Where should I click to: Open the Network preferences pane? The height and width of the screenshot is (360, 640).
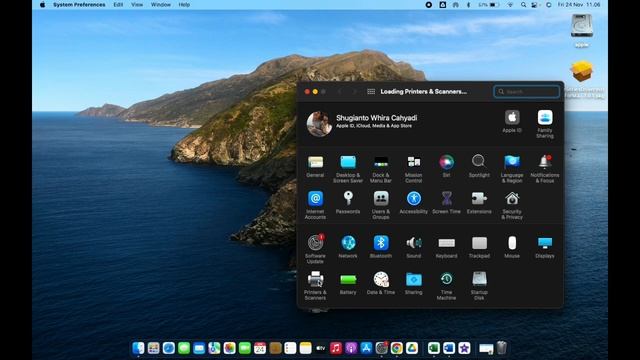pyautogui.click(x=348, y=243)
